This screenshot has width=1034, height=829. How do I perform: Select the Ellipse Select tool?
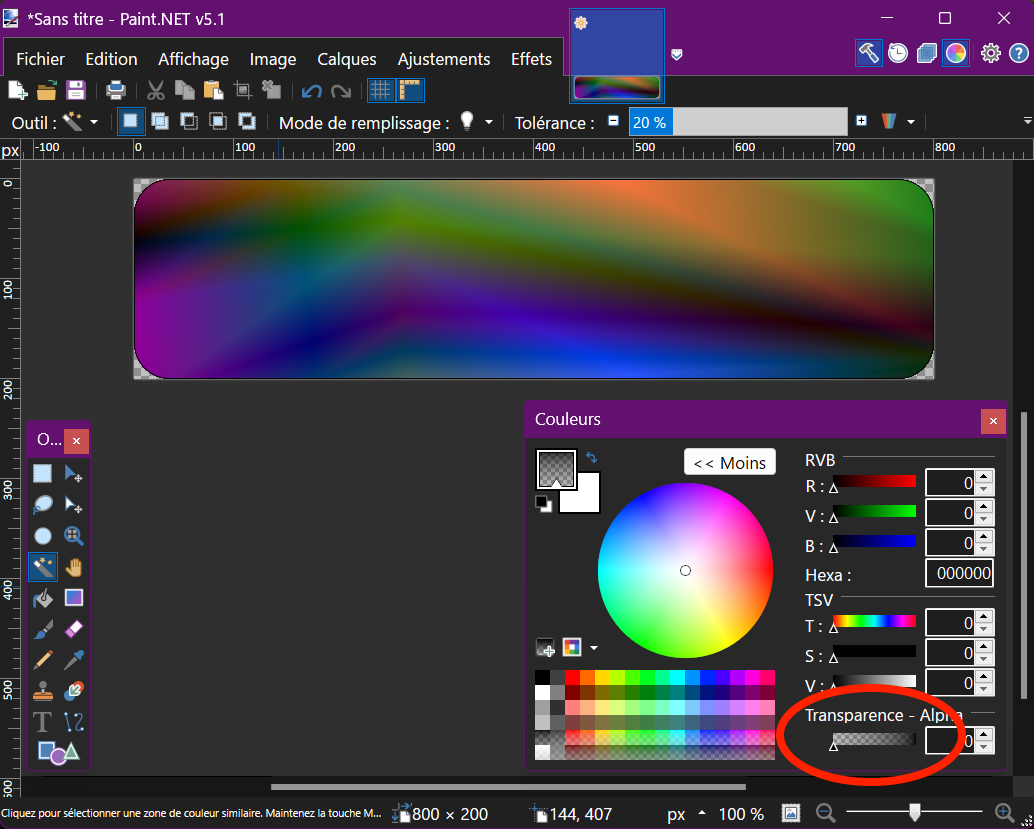pos(43,536)
